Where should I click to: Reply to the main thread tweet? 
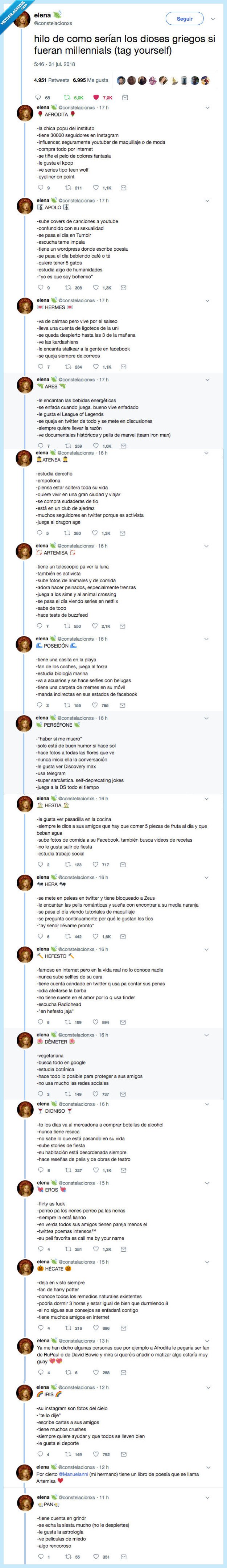coord(39,97)
